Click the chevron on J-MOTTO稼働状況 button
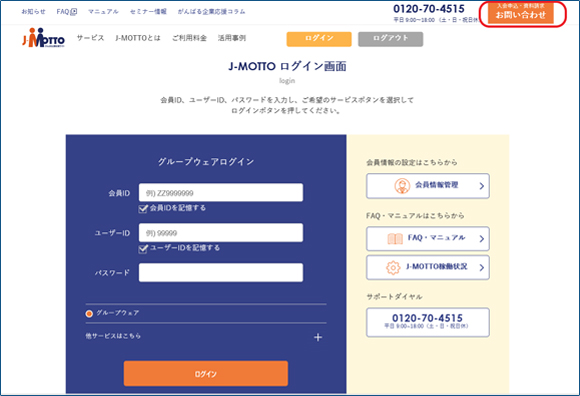Viewport: 580px width, 396px height. 482,267
